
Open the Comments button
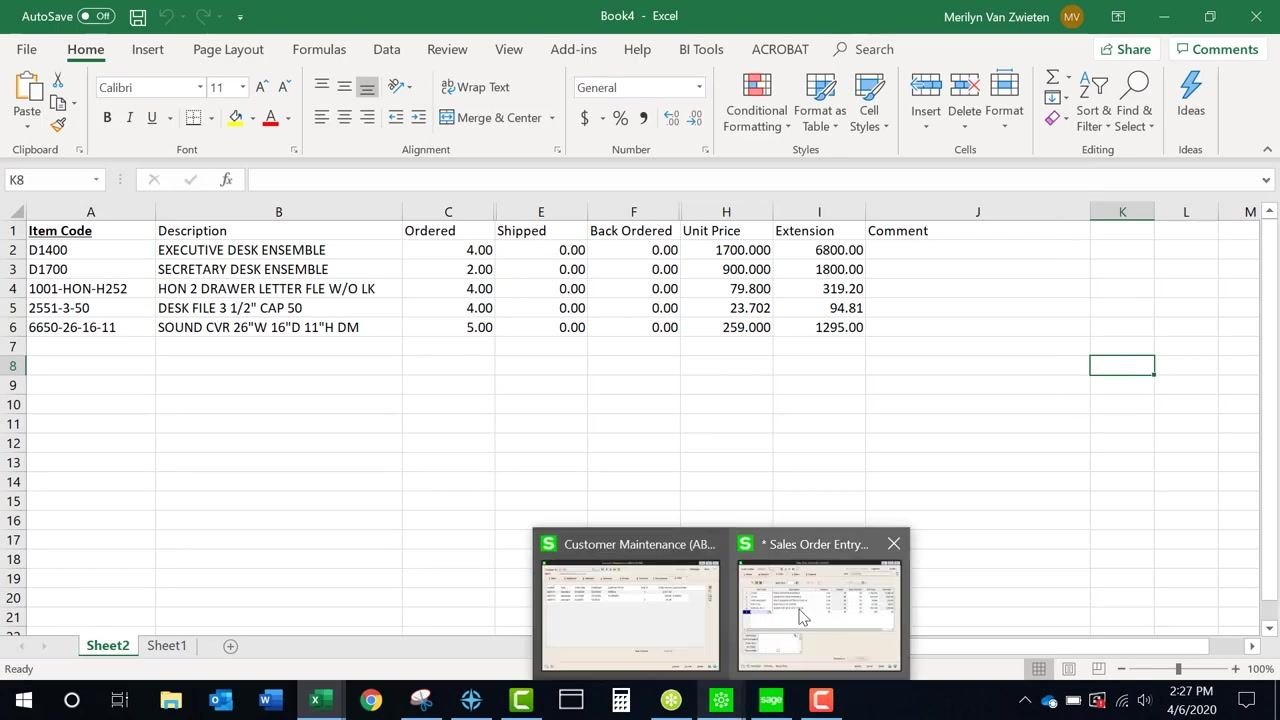click(1217, 49)
